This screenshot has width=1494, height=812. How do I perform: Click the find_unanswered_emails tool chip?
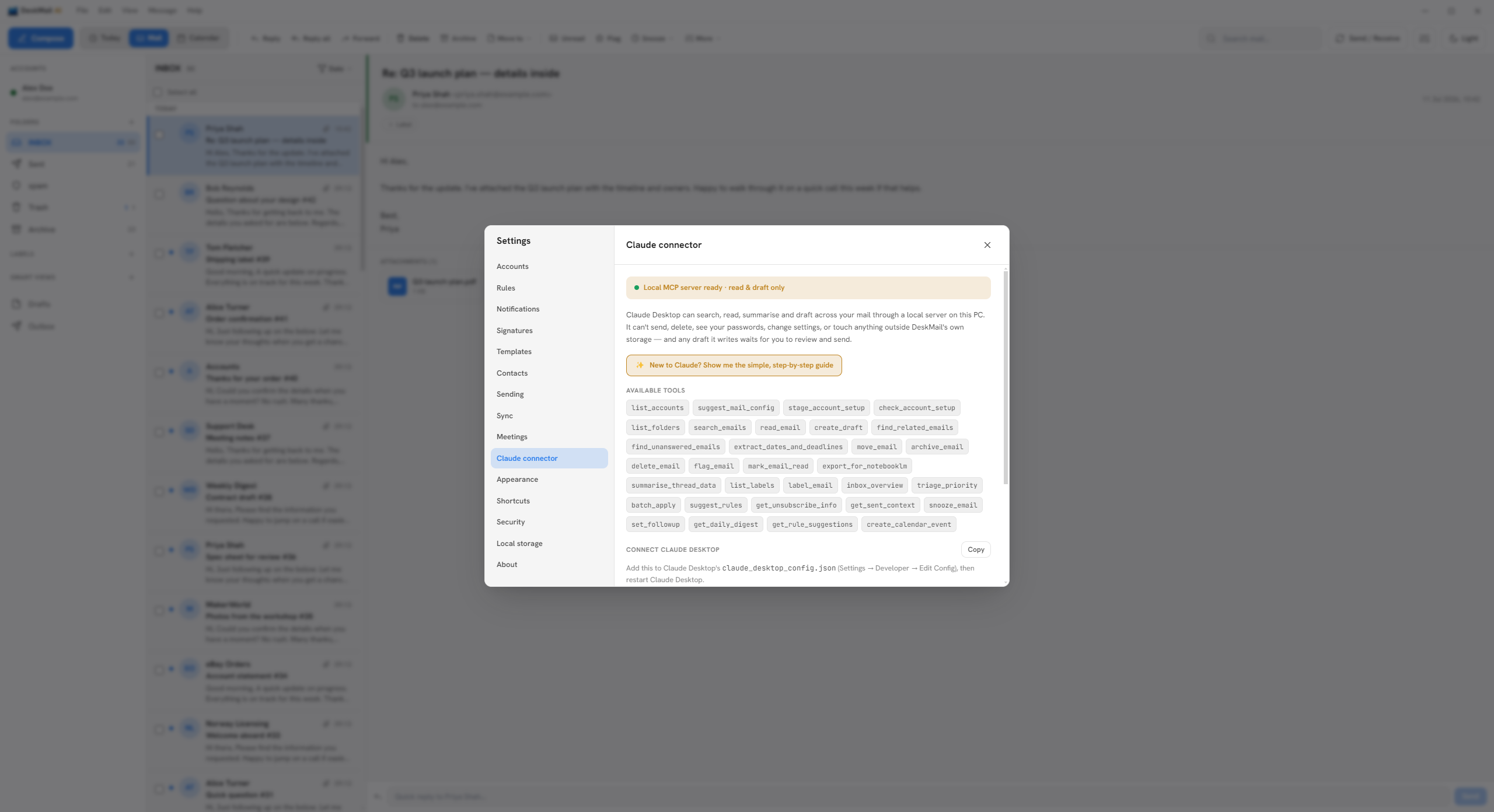(x=675, y=447)
